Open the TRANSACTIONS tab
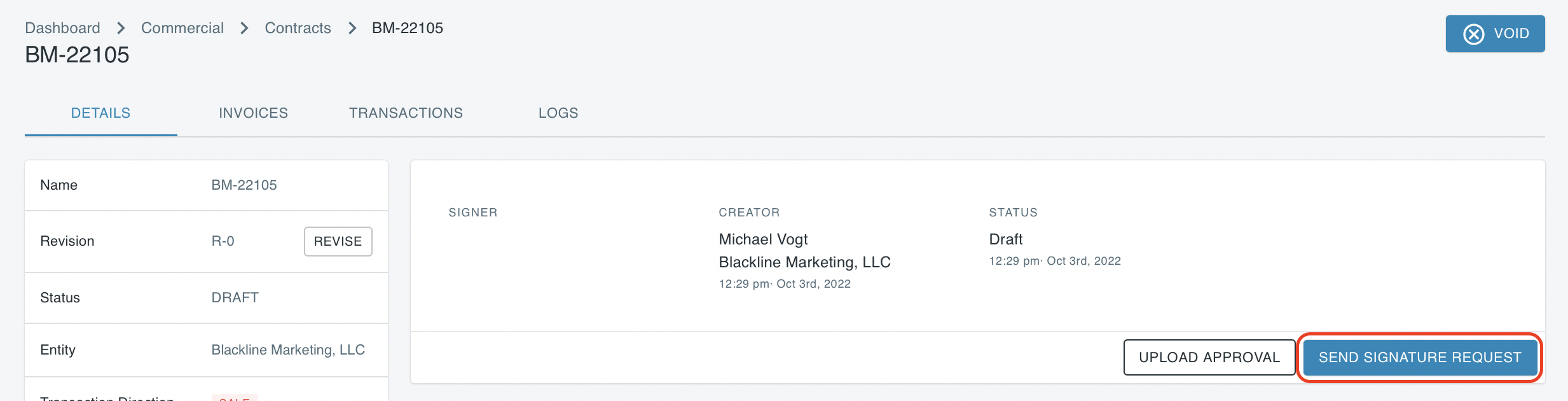Image resolution: width=1568 pixels, height=401 pixels. coord(406,113)
